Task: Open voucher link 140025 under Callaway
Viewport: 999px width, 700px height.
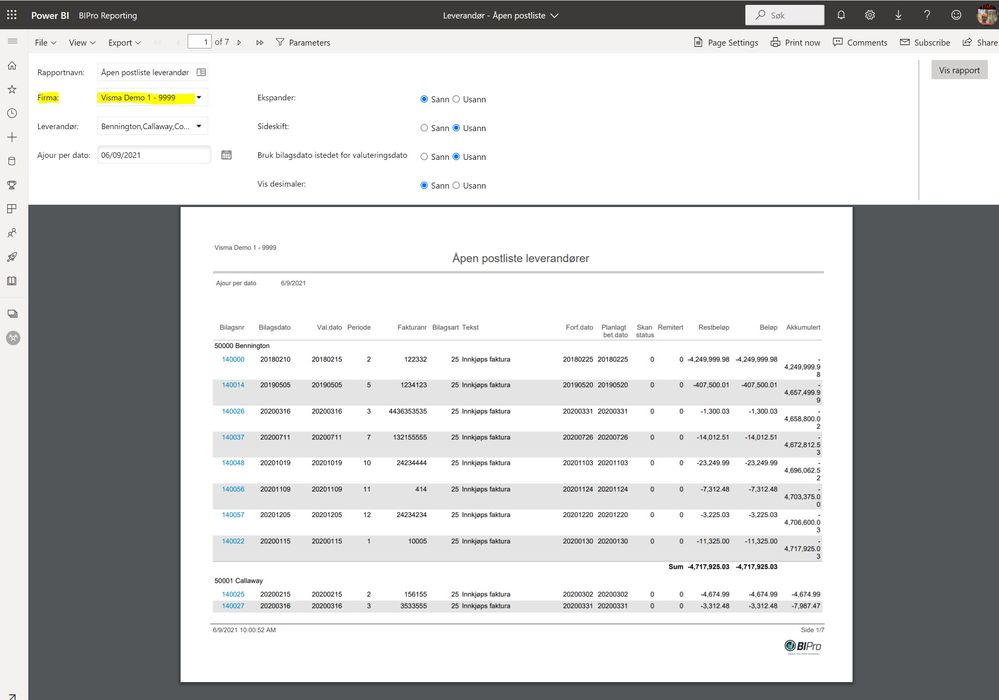Action: click(x=233, y=594)
